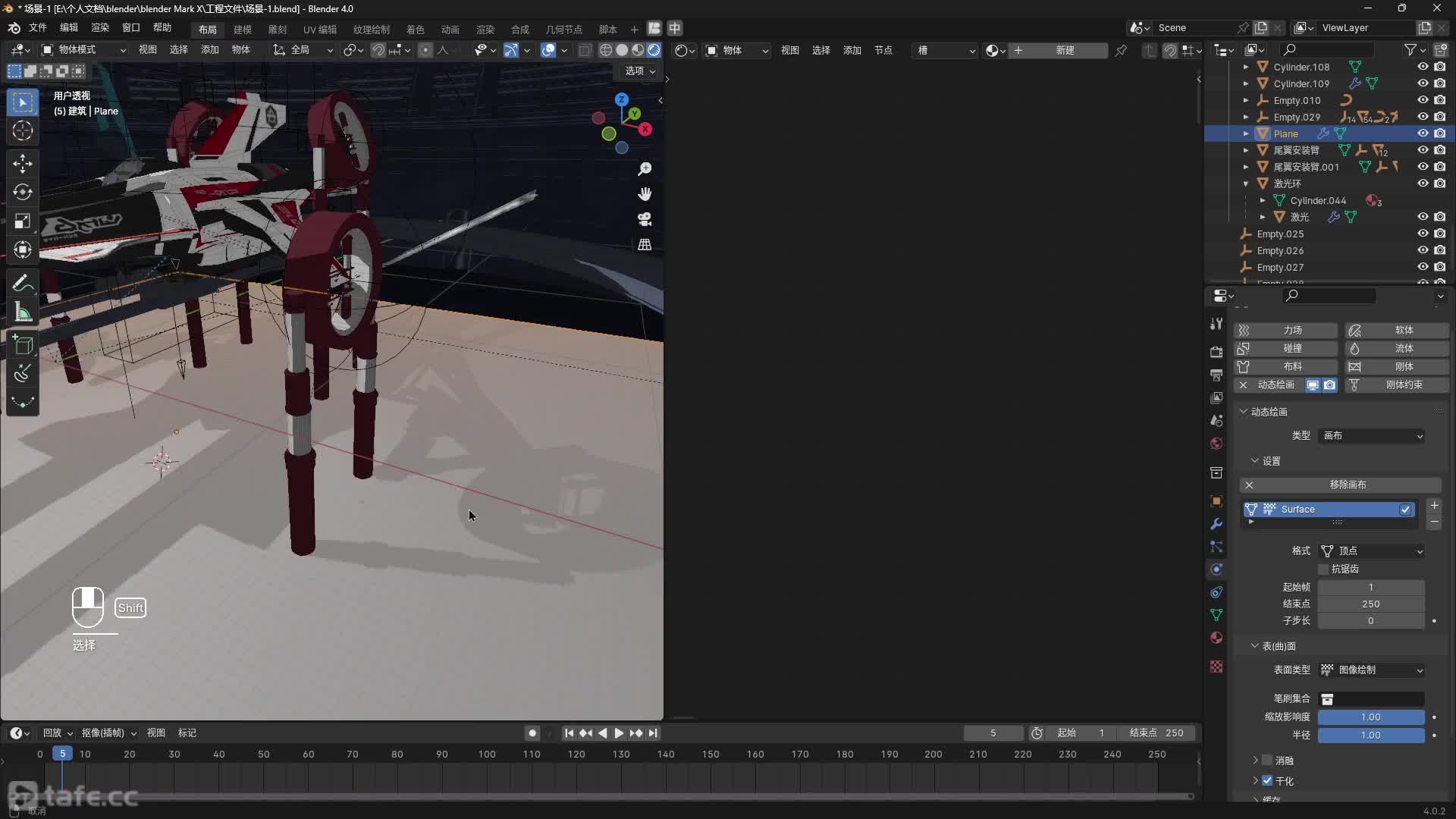Collapse the 表(曲)面 surface section
The height and width of the screenshot is (819, 1456).
click(x=1272, y=646)
